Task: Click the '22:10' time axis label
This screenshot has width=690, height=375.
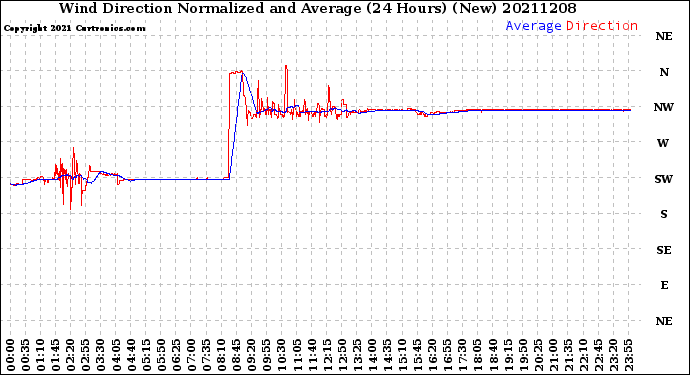Action: pyautogui.click(x=583, y=355)
